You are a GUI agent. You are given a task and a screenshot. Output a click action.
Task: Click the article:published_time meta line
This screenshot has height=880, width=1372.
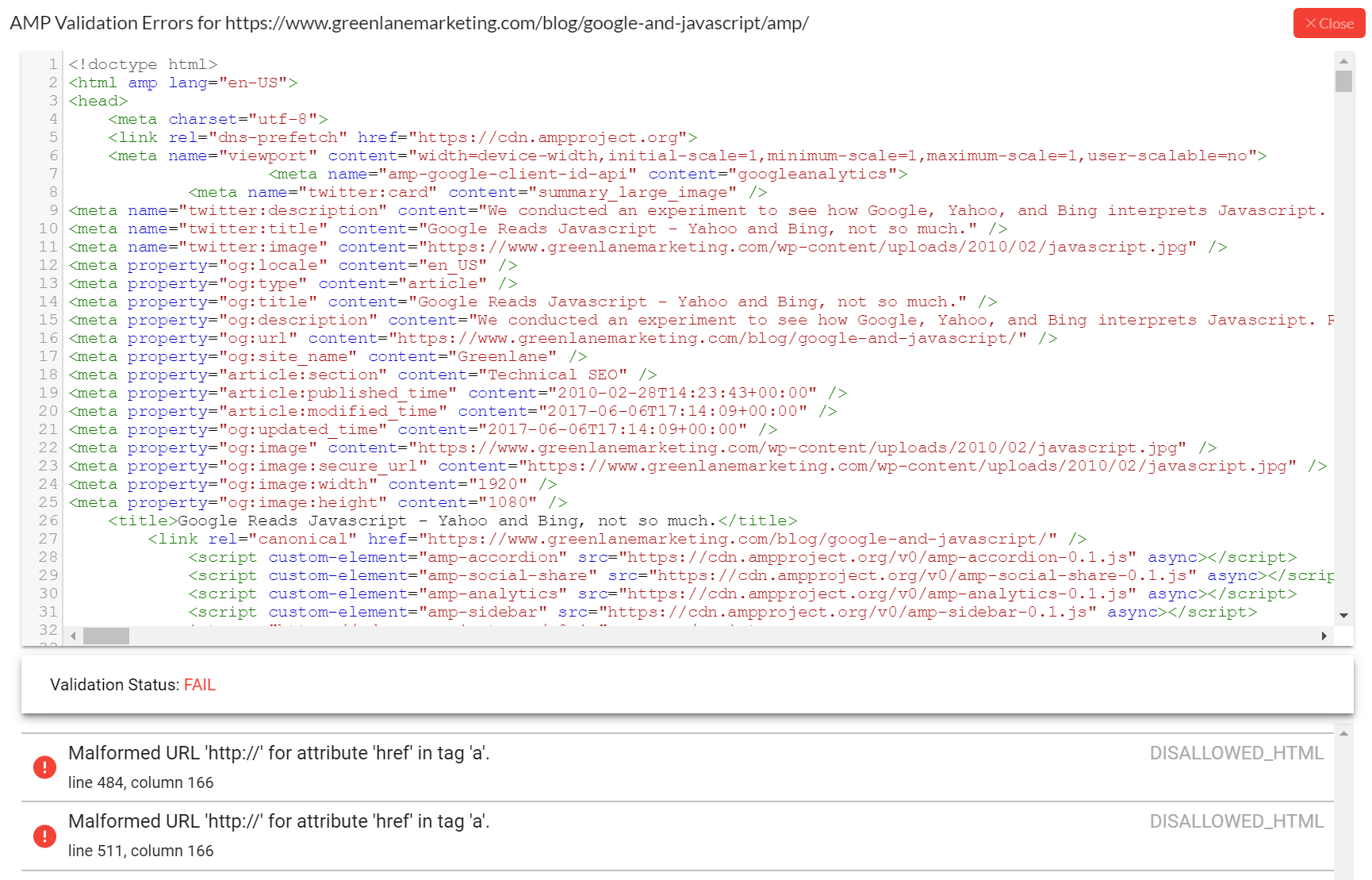click(x=458, y=393)
